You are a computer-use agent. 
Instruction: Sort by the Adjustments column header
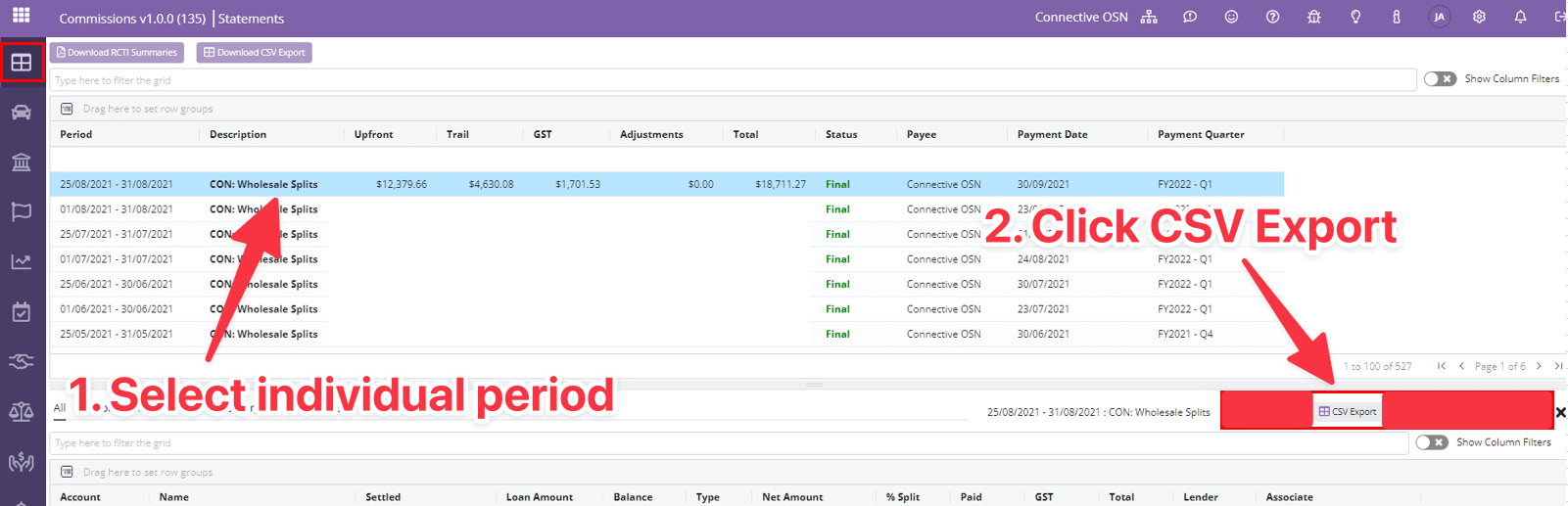point(651,134)
